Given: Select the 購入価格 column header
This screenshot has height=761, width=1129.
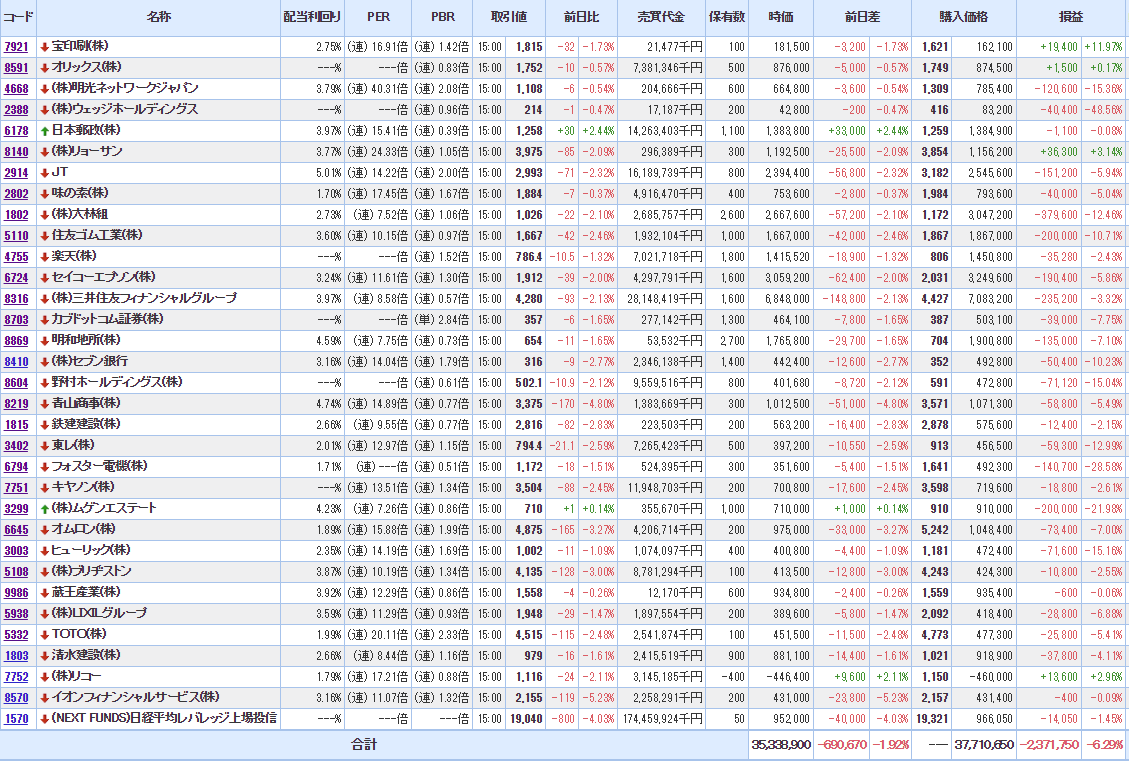Looking at the screenshot, I should click(963, 18).
